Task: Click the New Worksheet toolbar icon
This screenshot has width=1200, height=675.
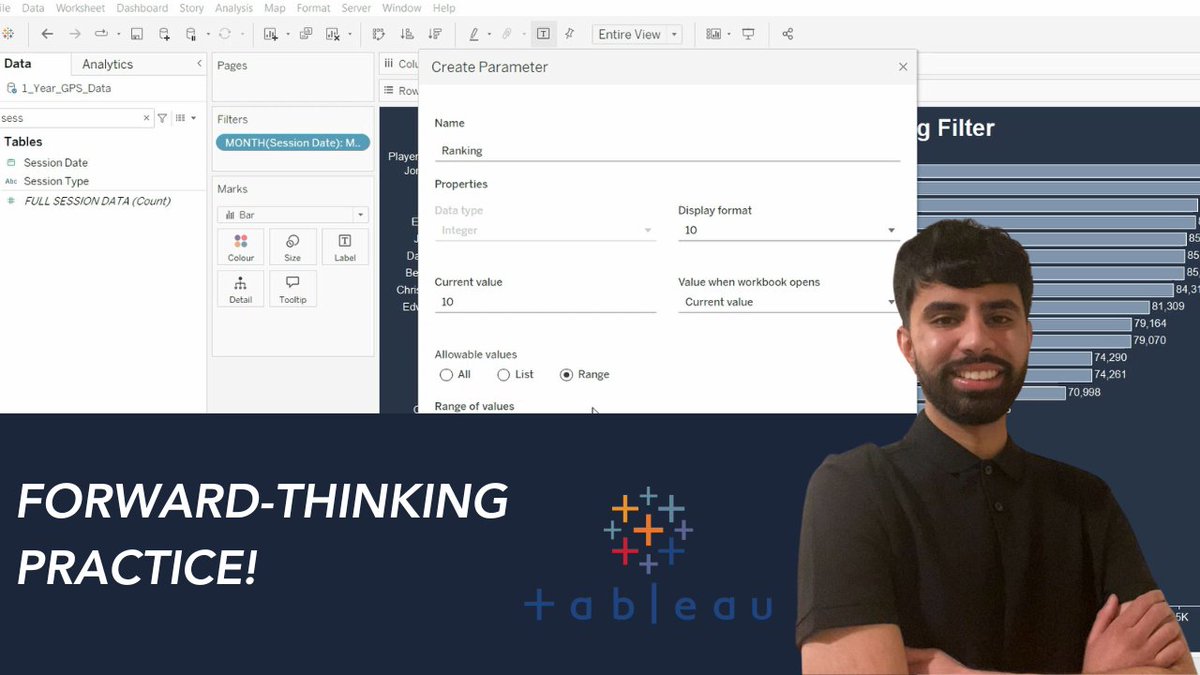Action: (271, 34)
